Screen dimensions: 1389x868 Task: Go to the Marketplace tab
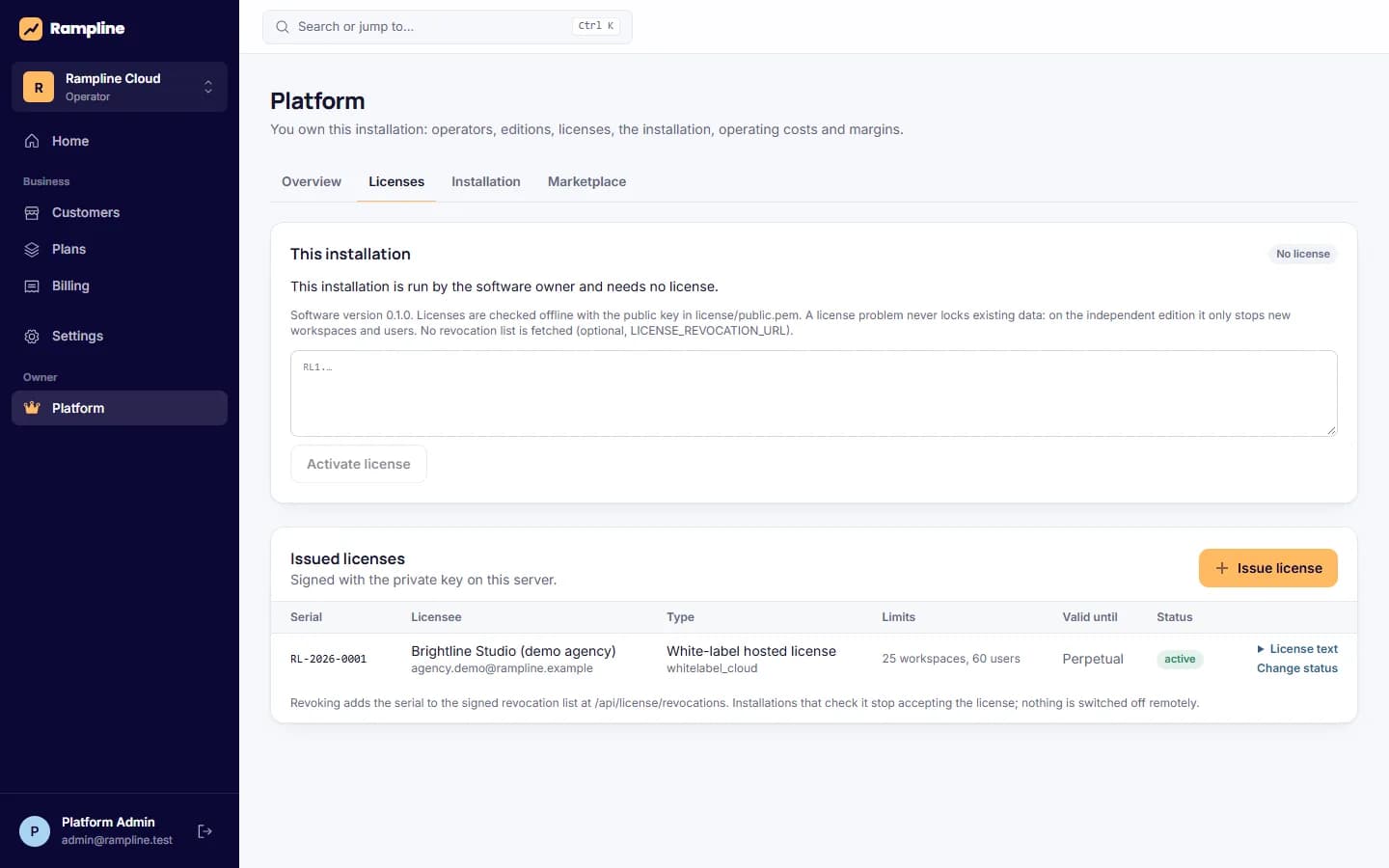[x=586, y=181]
